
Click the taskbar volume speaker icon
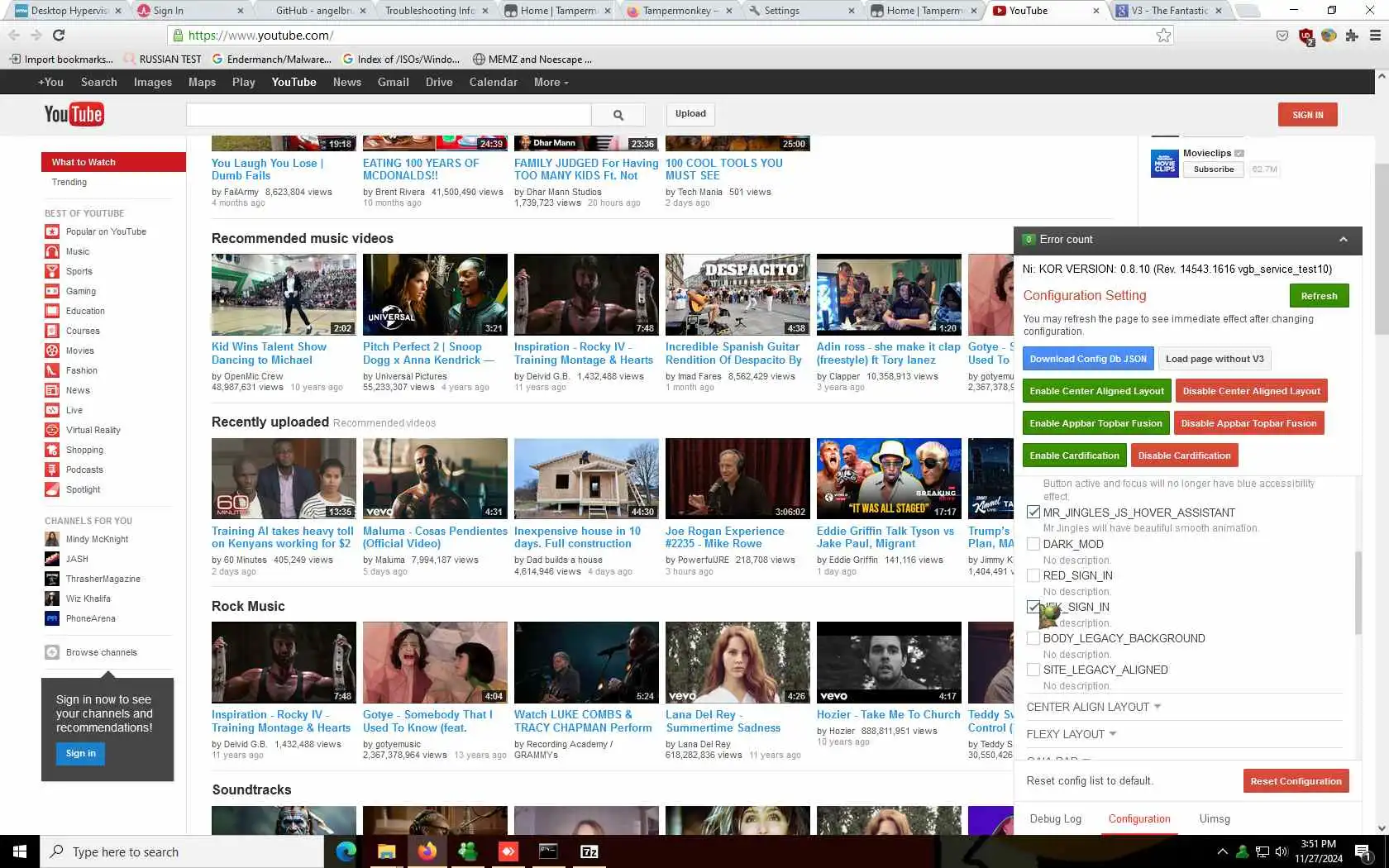coord(1282,851)
